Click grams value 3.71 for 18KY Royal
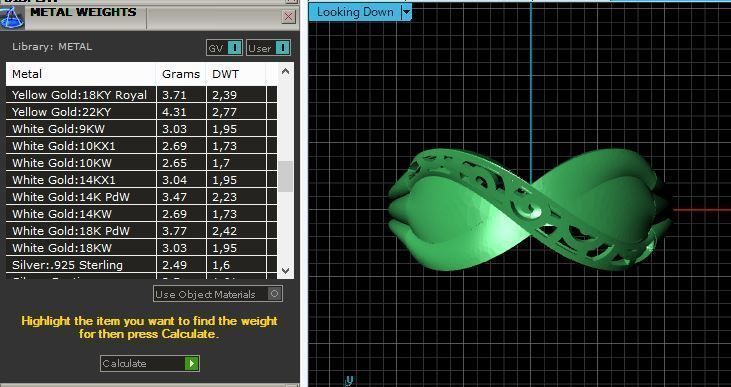 (174, 95)
